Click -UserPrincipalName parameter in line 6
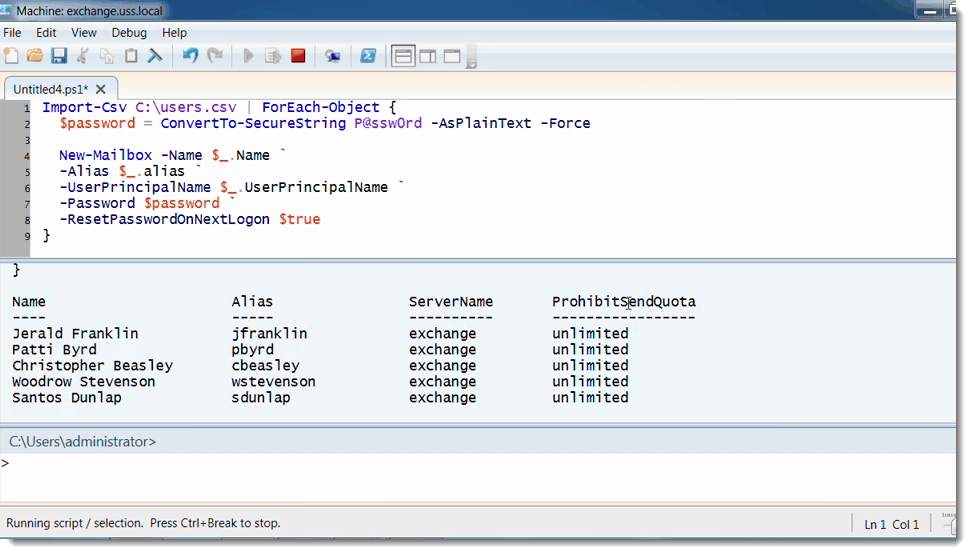The width and height of the screenshot is (971, 554). point(135,188)
